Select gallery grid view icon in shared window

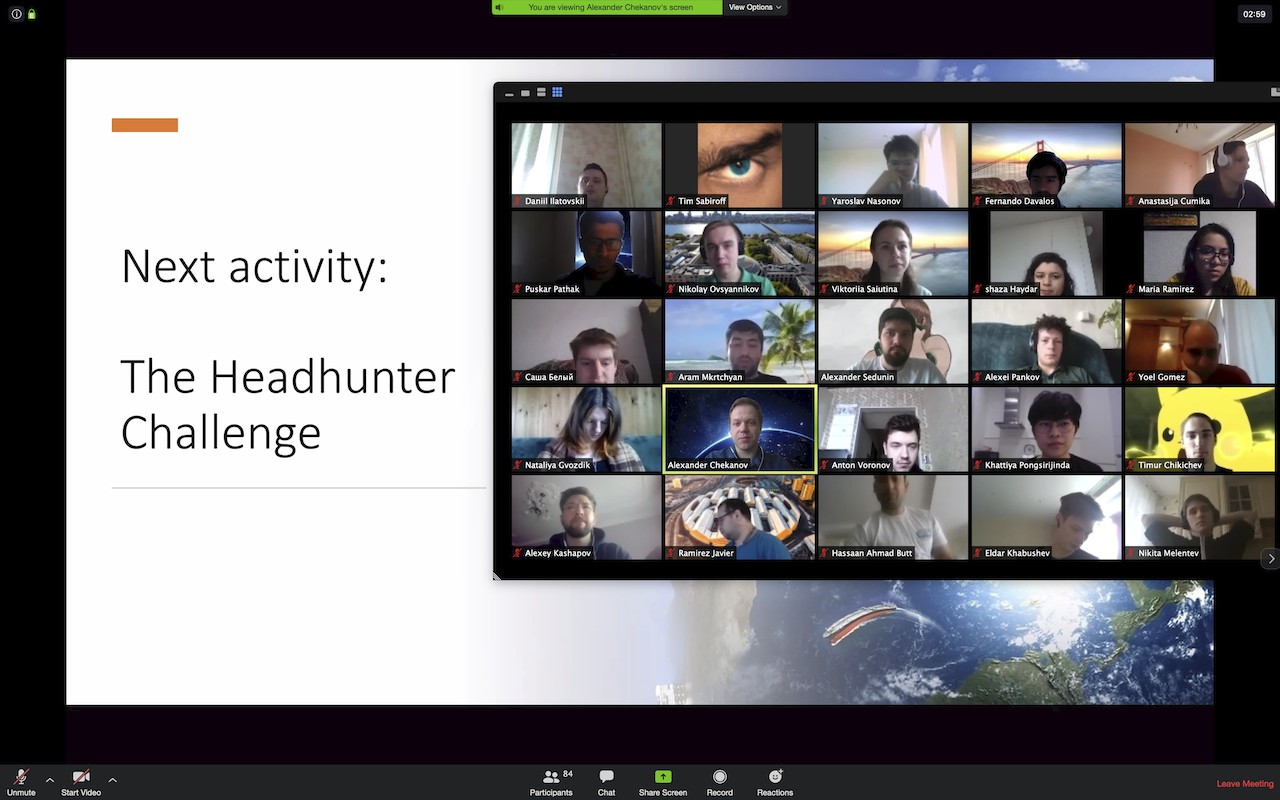point(557,92)
